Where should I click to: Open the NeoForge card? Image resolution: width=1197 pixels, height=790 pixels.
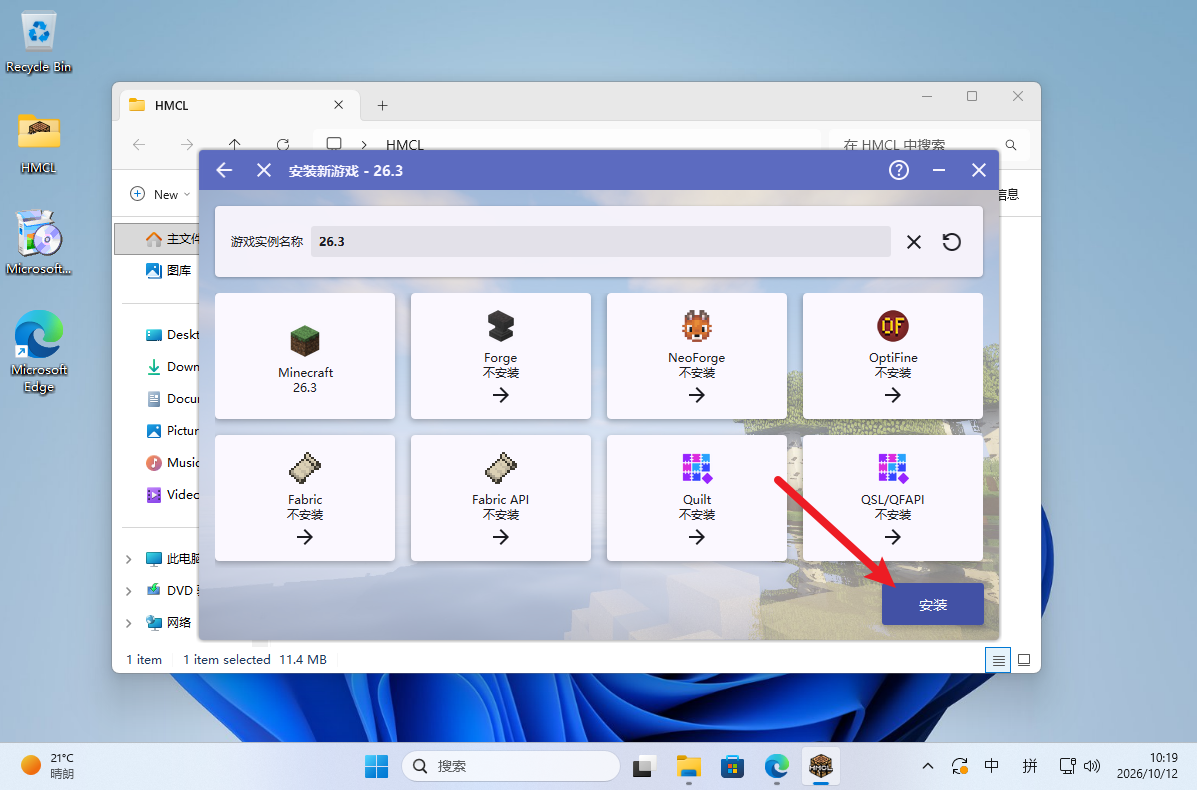[x=696, y=356]
